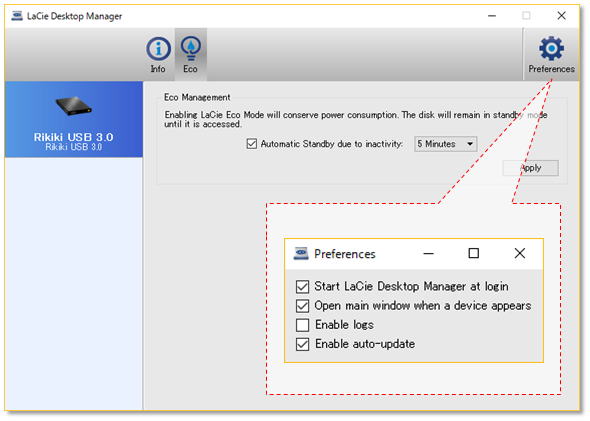Enable logs checkbox
Screen dimensions: 590x421
coord(303,325)
